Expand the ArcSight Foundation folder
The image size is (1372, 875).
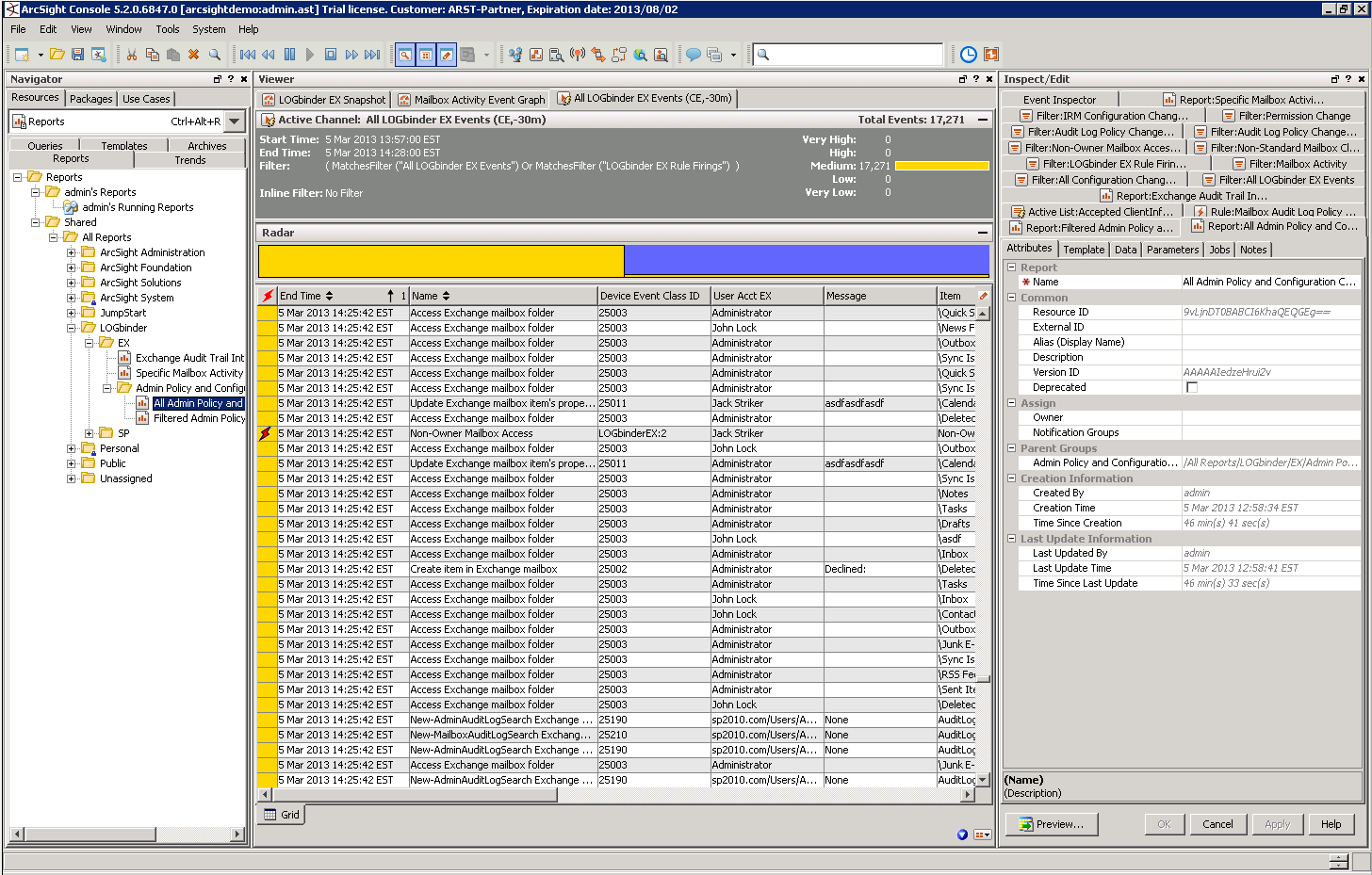click(x=71, y=267)
